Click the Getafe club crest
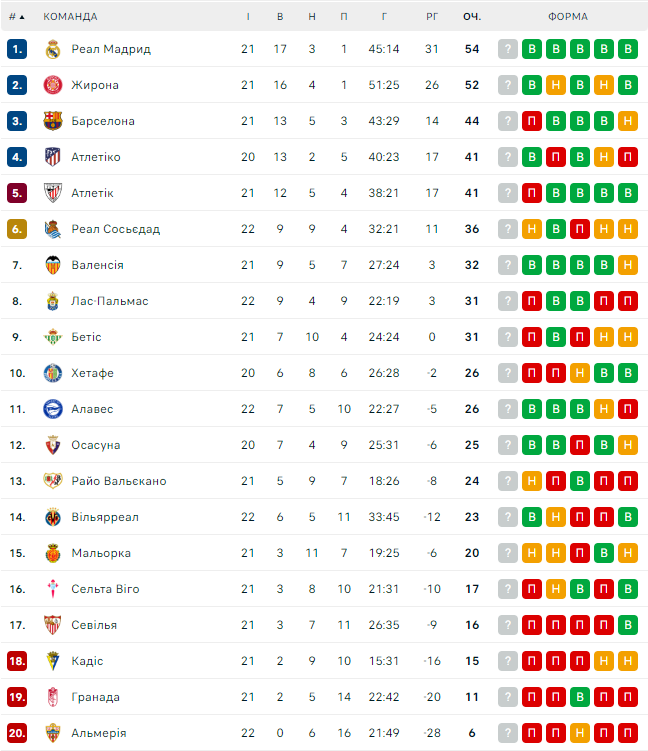Image resolution: width=648 pixels, height=751 pixels. (x=53, y=373)
